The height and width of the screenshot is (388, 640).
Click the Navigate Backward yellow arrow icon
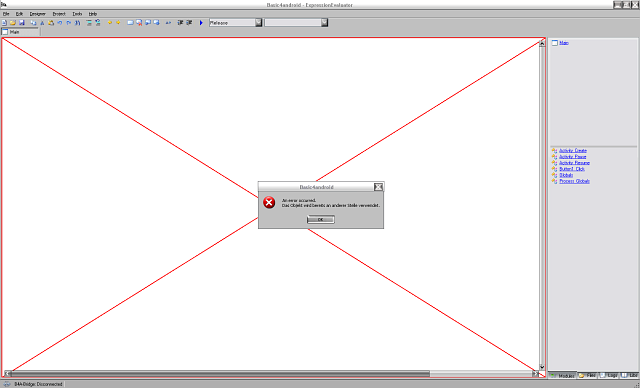click(x=110, y=23)
